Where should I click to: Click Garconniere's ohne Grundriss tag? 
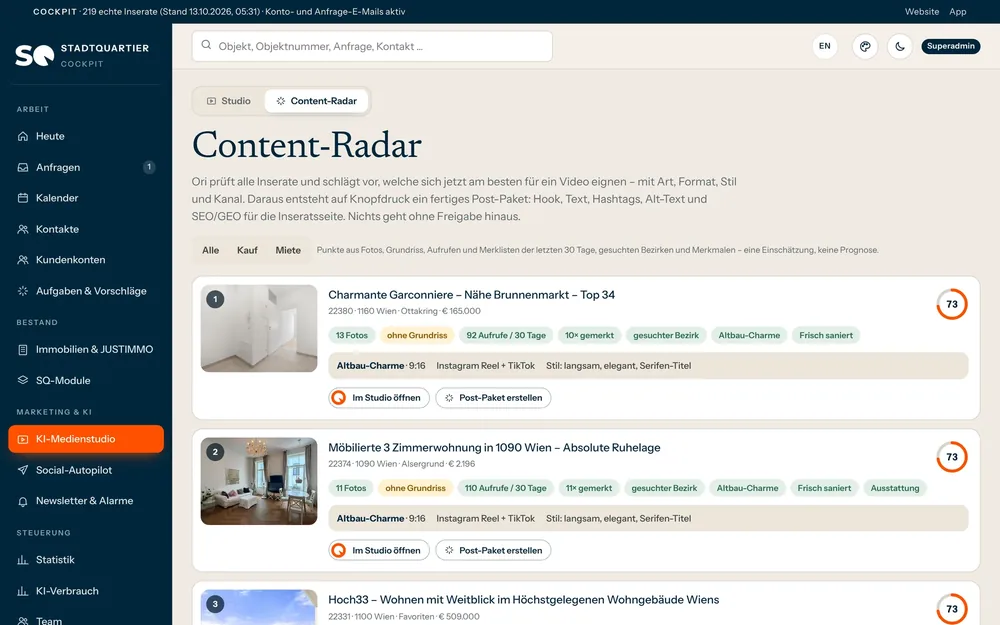click(x=417, y=335)
